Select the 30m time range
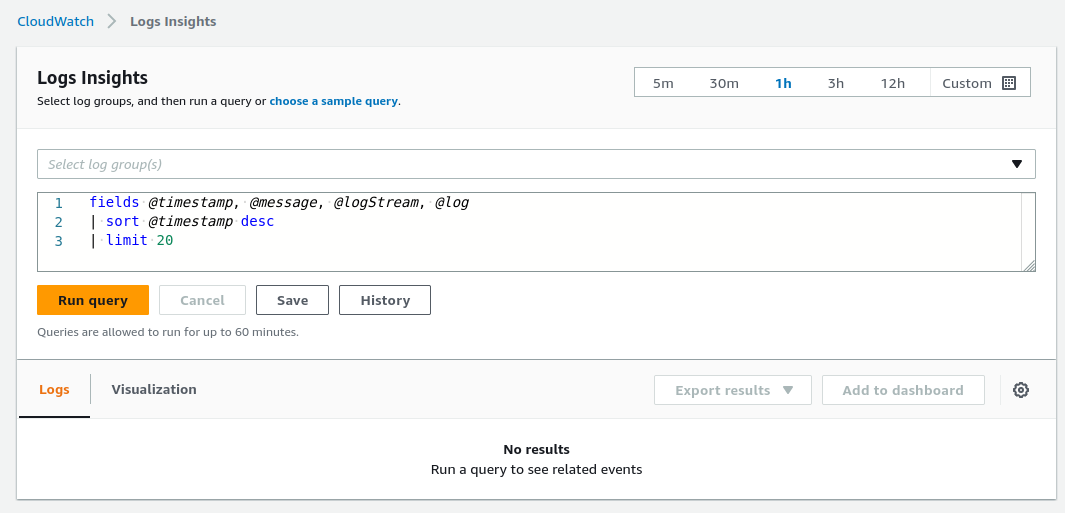 pos(724,83)
